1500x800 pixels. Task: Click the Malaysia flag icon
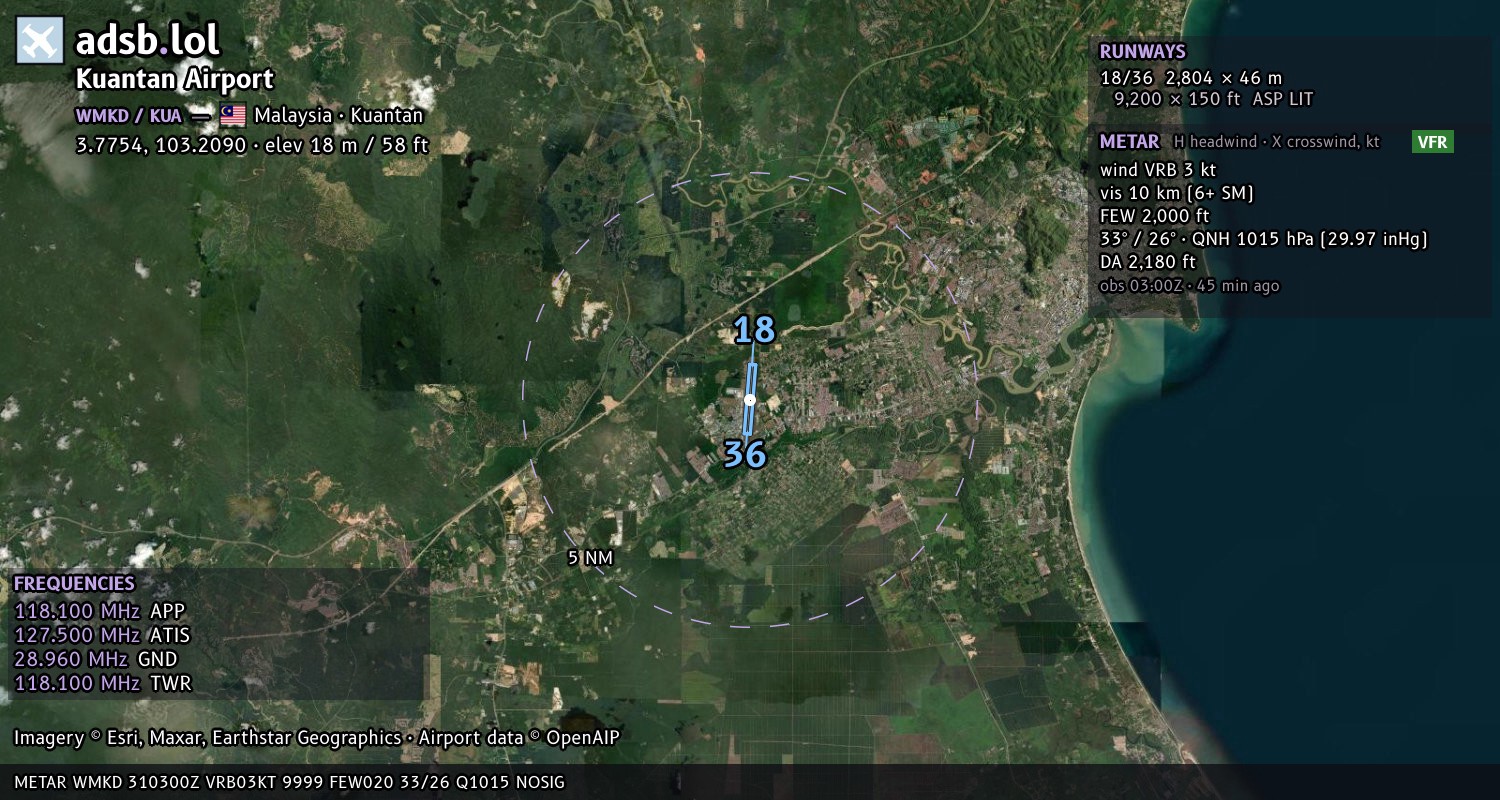[233, 116]
